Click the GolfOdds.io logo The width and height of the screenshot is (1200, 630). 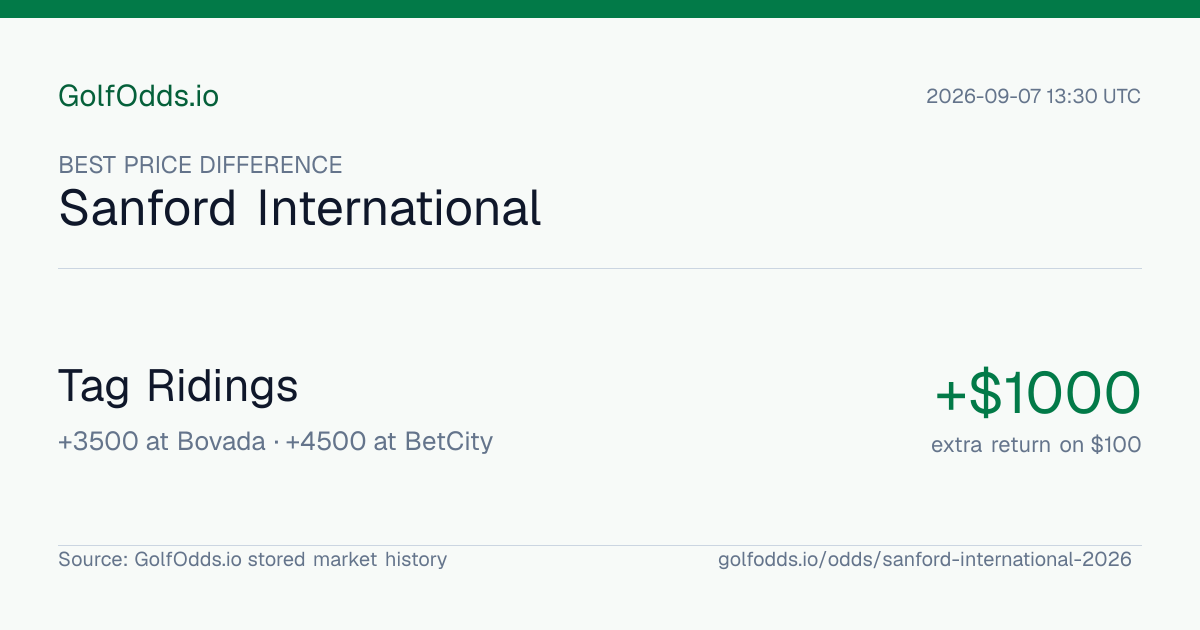138,96
